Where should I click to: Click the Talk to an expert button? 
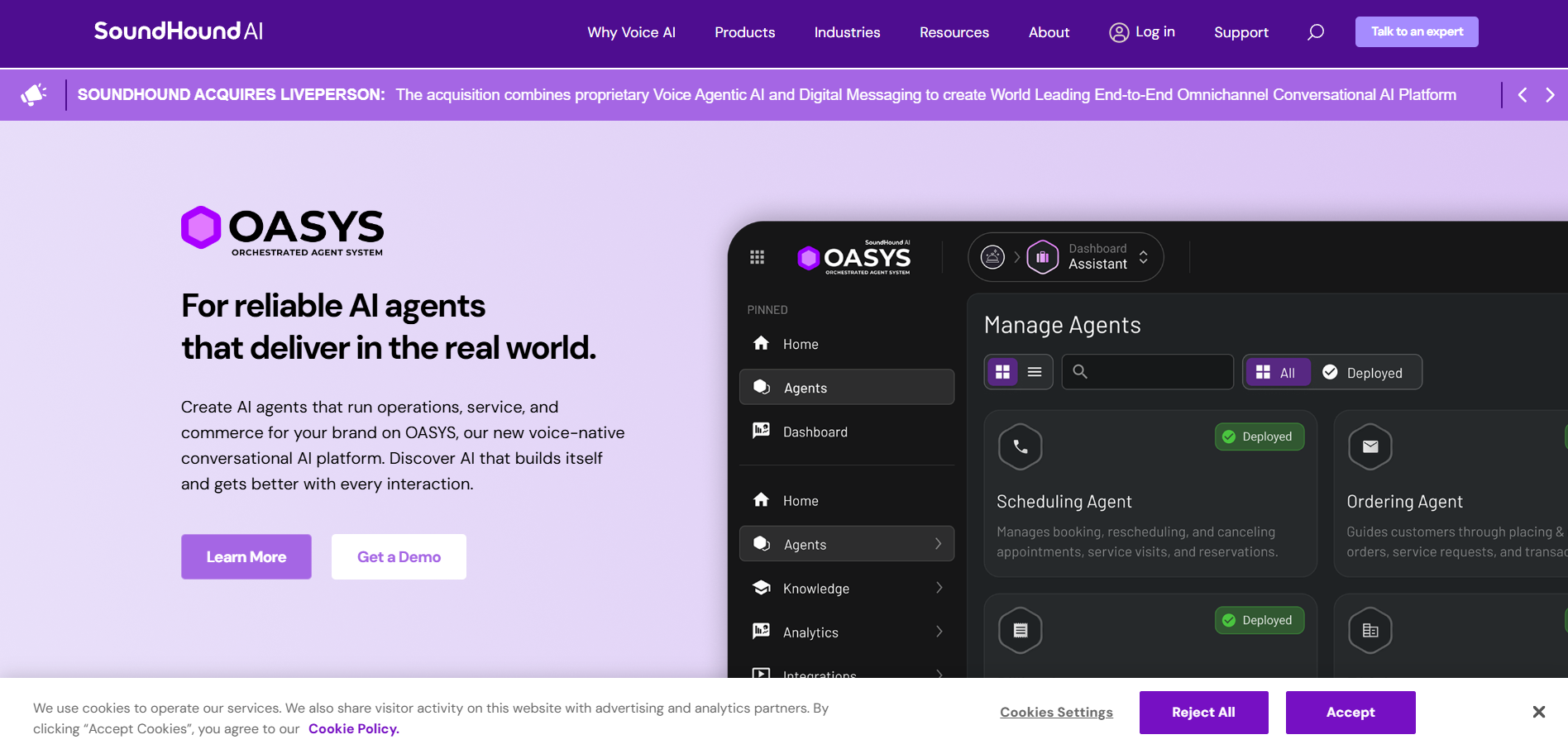pyautogui.click(x=1417, y=32)
